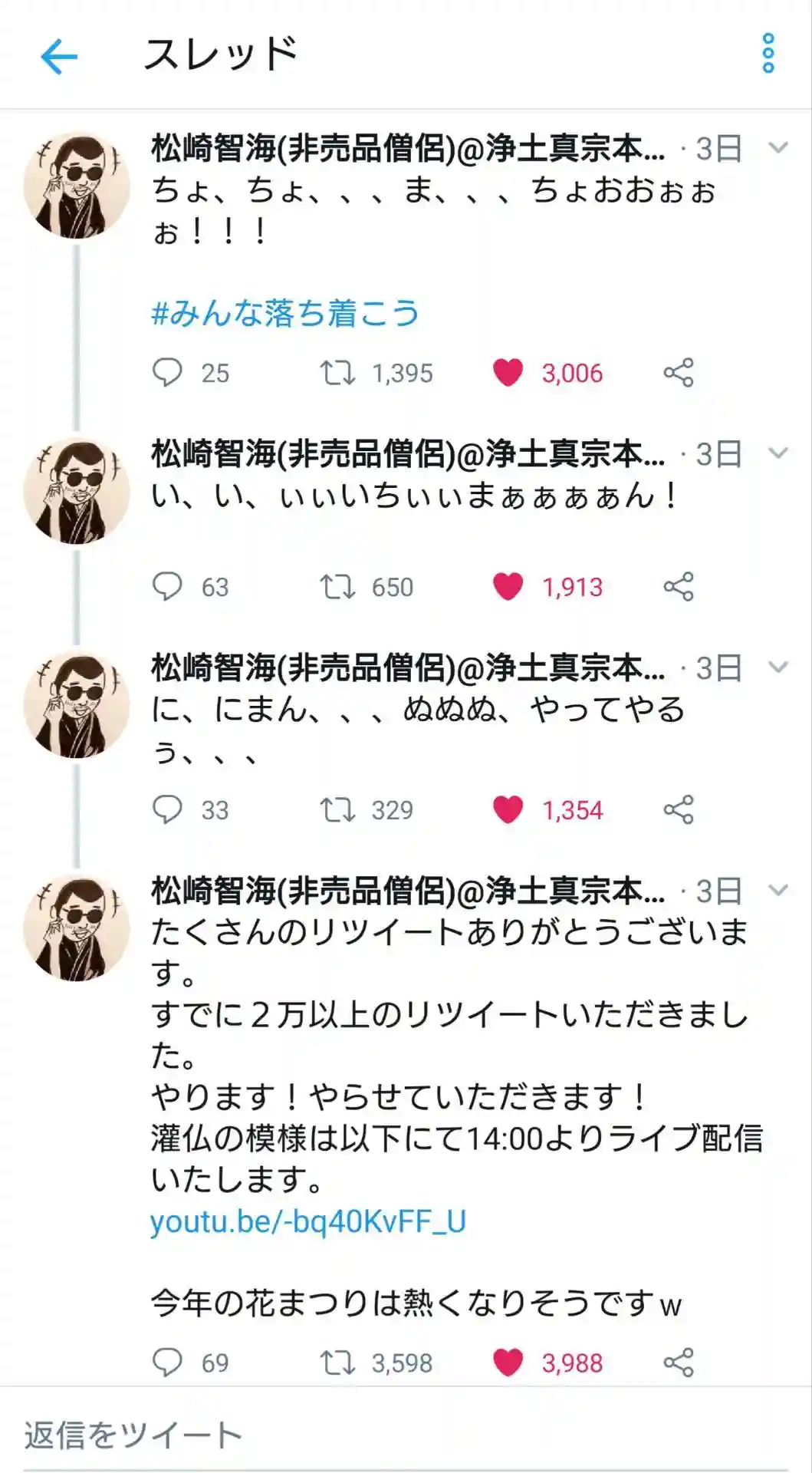
Task: Open the #みんな落ち着こう hashtag
Action: click(285, 313)
